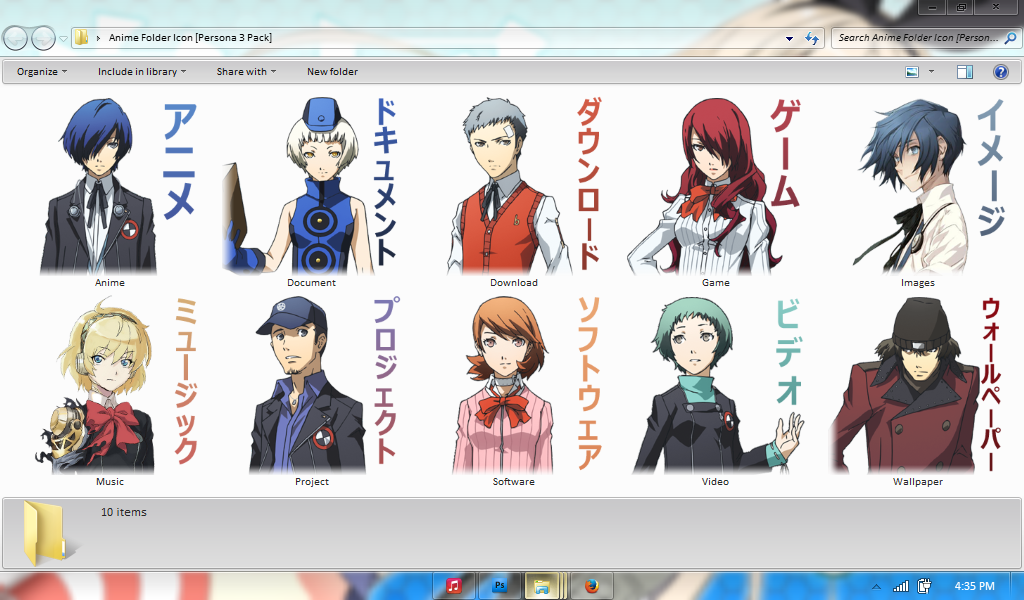The width and height of the screenshot is (1024, 600).
Task: Open the Organize menu
Action: pos(42,72)
